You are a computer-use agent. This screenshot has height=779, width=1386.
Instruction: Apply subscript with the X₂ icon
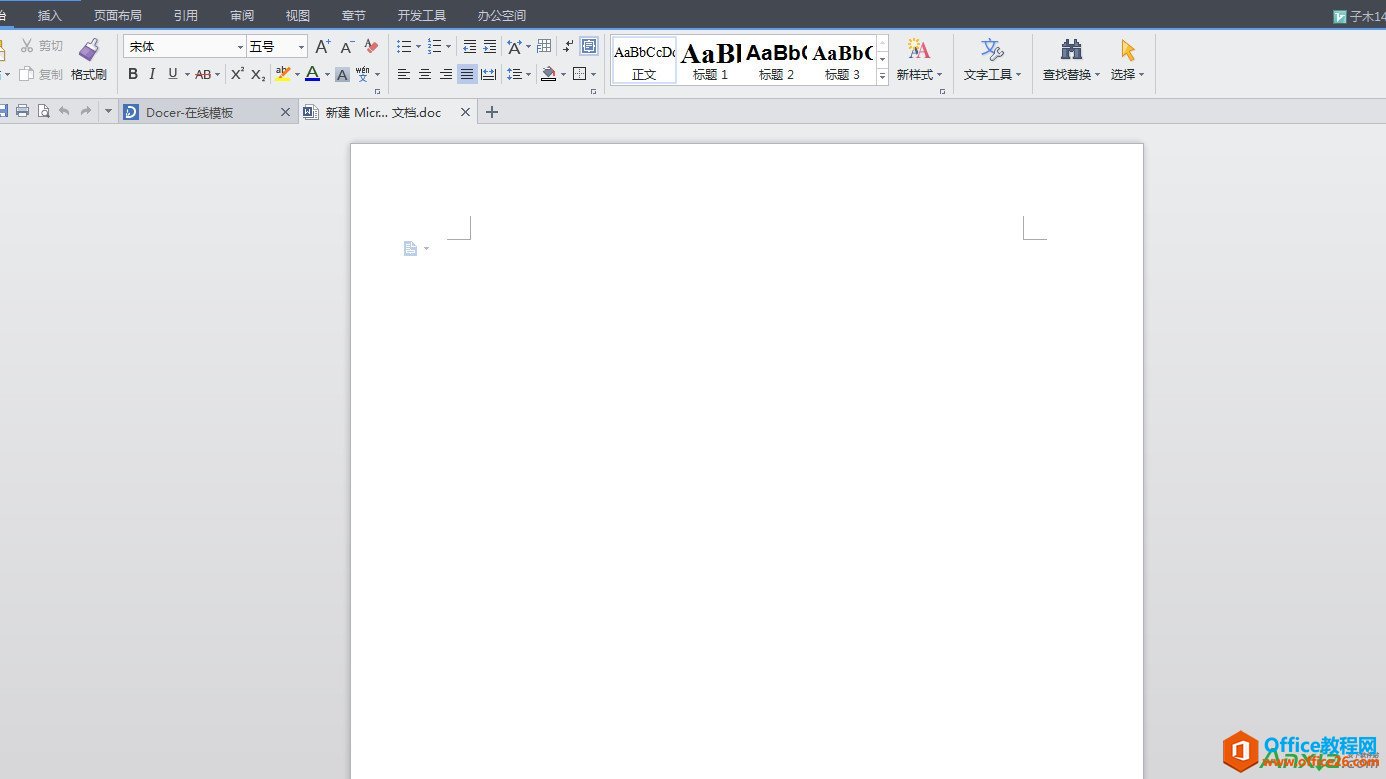pyautogui.click(x=258, y=74)
